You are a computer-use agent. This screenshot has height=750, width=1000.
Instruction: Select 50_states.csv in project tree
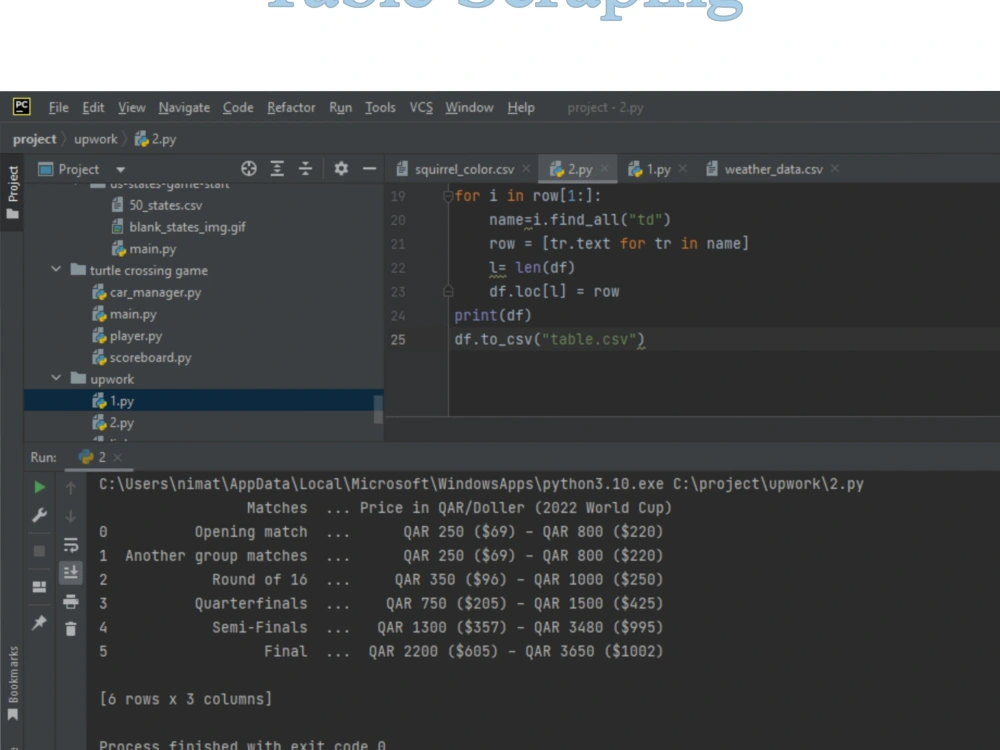click(x=158, y=205)
